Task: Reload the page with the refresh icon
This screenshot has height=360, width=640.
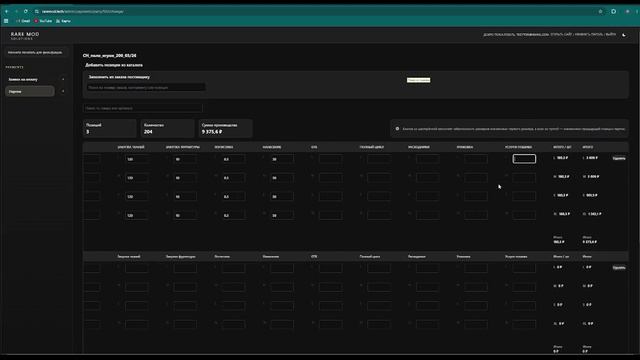Action: coord(26,11)
